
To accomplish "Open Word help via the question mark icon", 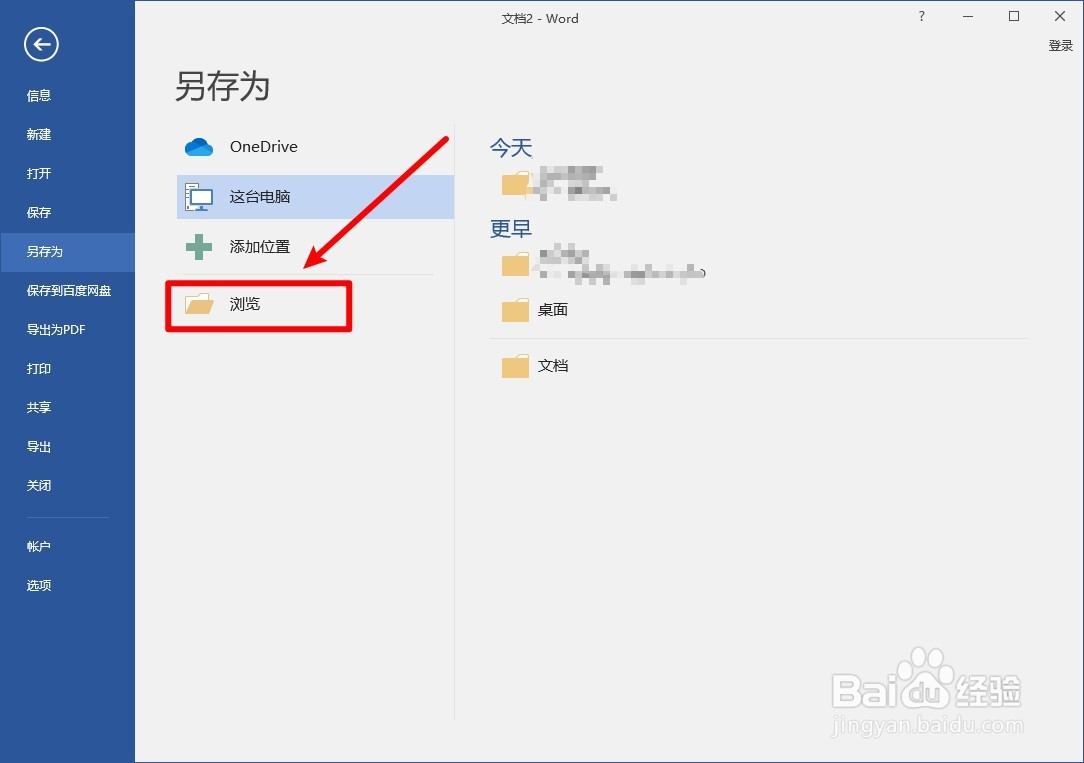I will pos(921,16).
